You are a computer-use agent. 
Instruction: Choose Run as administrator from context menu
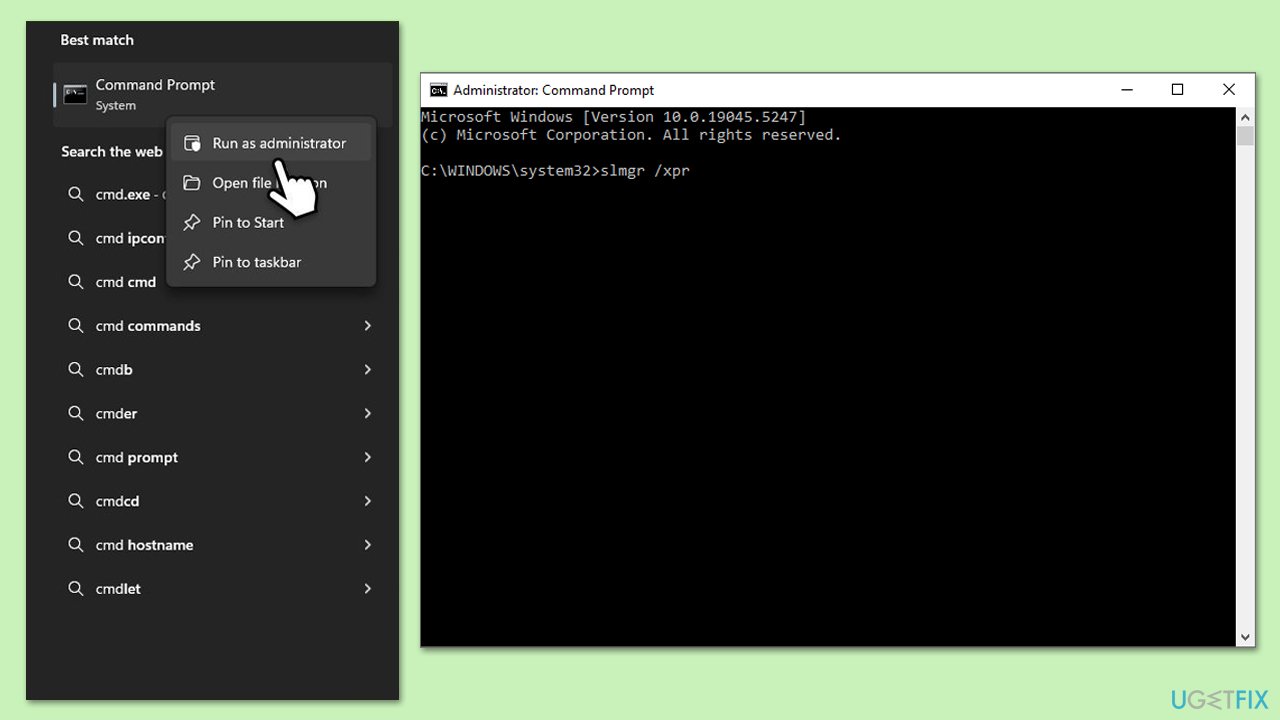pyautogui.click(x=279, y=143)
